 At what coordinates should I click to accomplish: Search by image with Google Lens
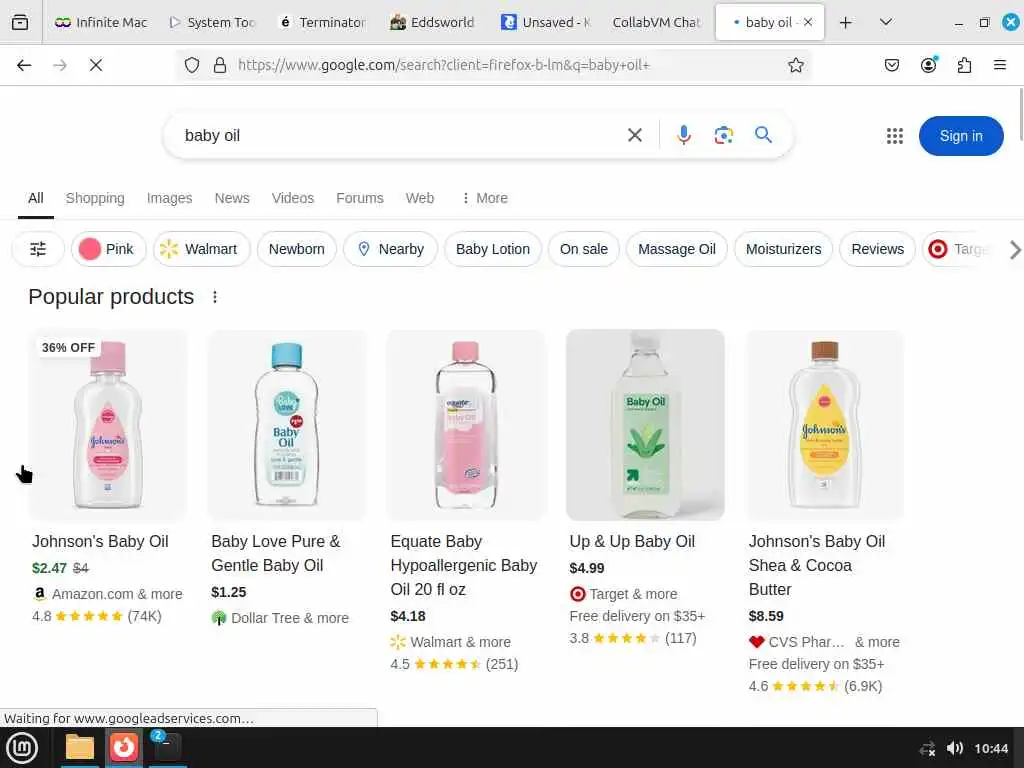click(724, 135)
